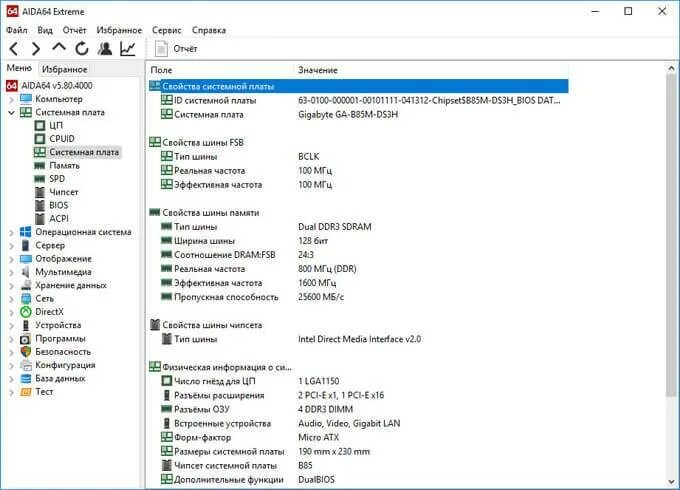Select the ЦП tree item icon

[x=39, y=125]
